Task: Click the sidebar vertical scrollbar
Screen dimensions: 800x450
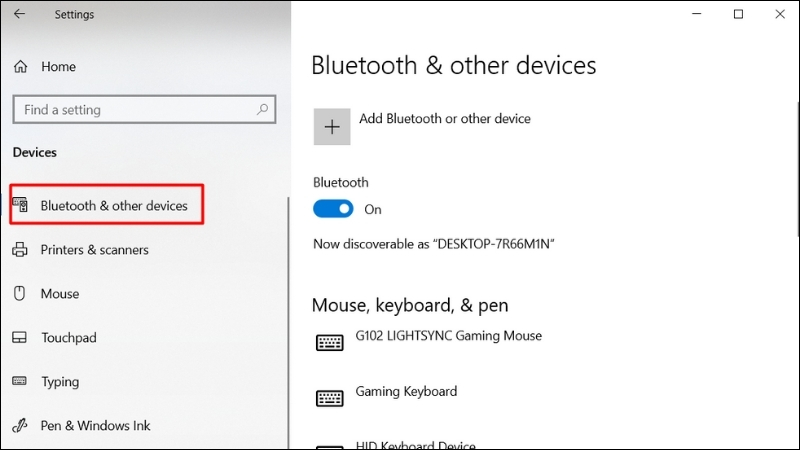Action: [288, 322]
